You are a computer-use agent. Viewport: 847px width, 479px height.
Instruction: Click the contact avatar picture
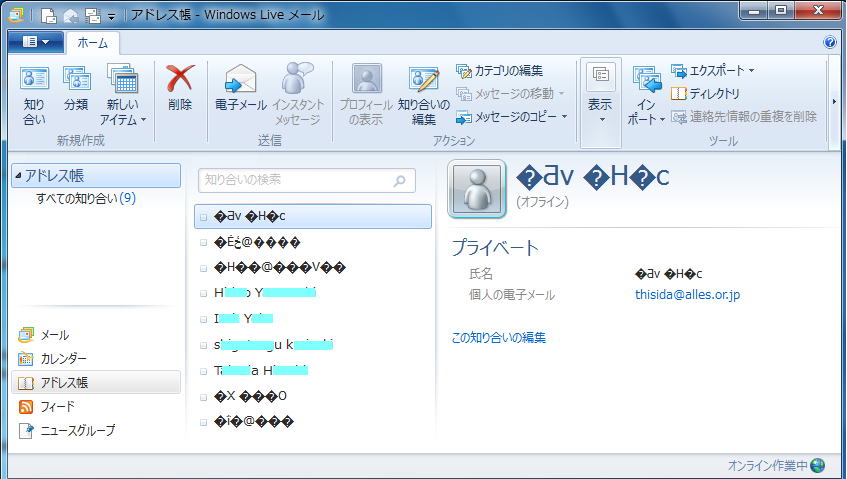coord(477,188)
